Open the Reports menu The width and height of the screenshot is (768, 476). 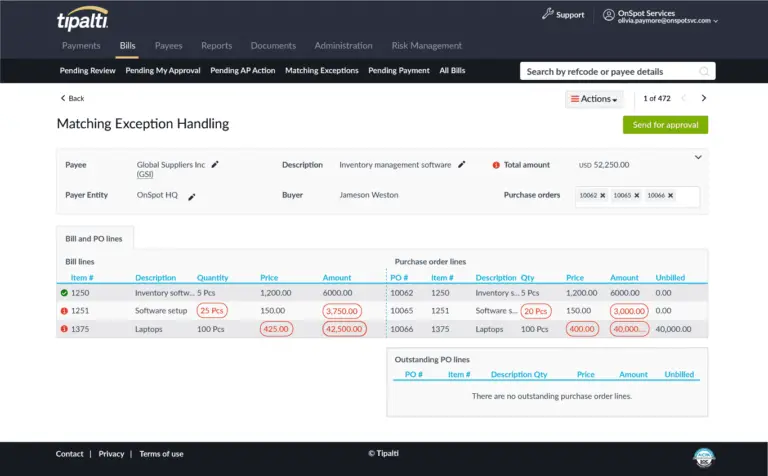pos(216,46)
